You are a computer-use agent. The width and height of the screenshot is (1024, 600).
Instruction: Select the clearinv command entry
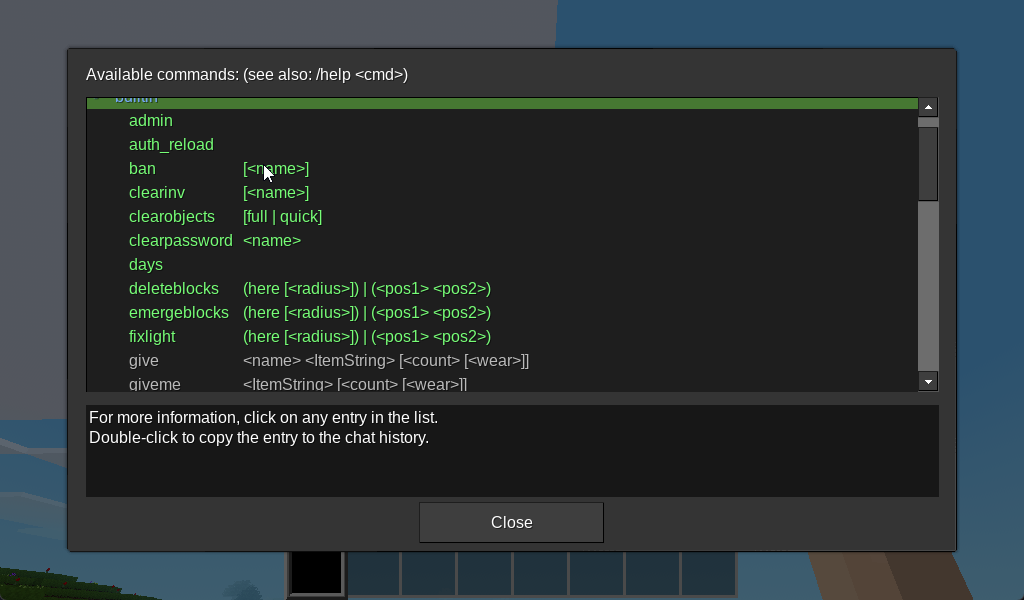point(502,193)
